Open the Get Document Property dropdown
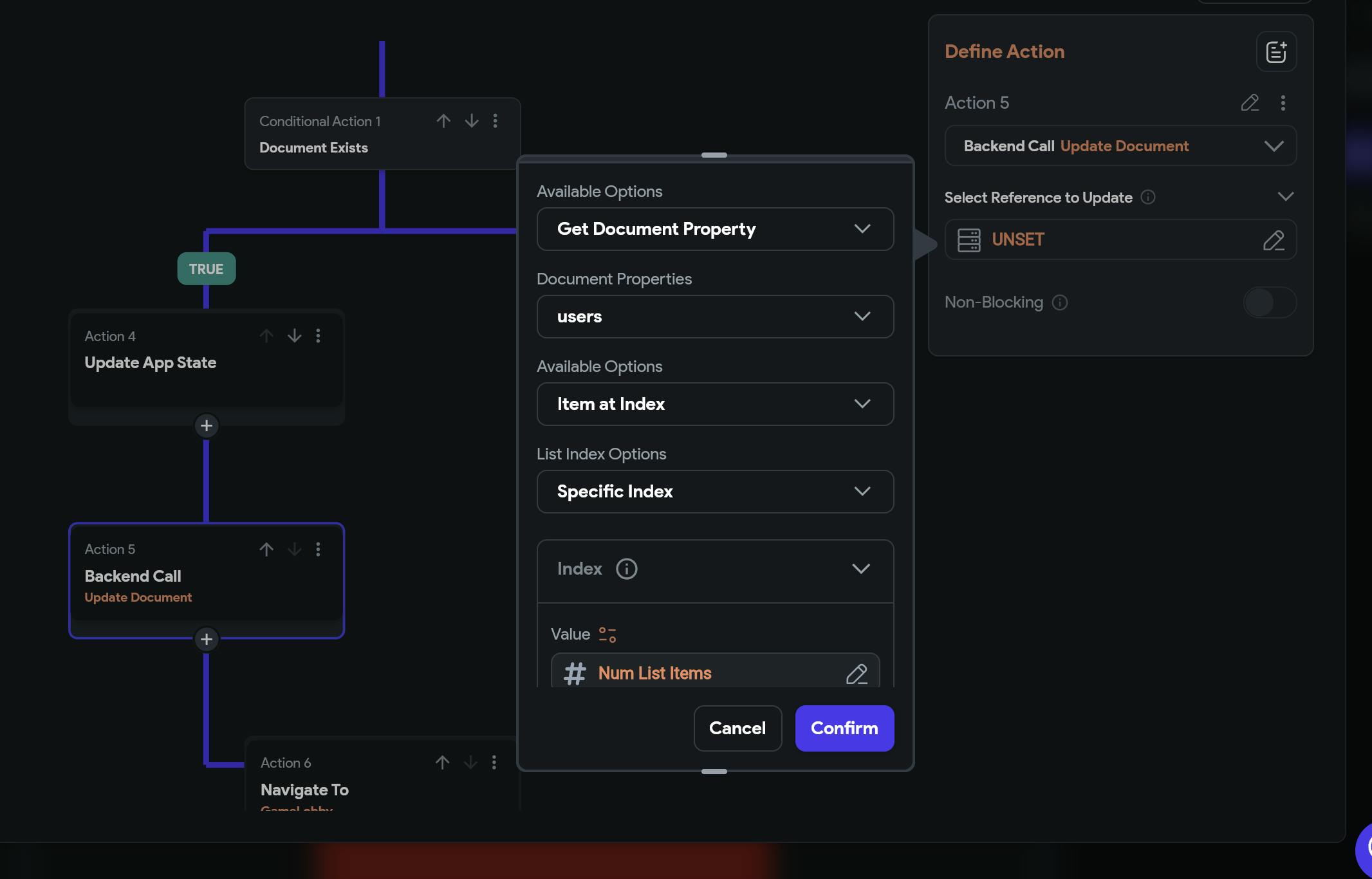1372x879 pixels. click(x=715, y=229)
